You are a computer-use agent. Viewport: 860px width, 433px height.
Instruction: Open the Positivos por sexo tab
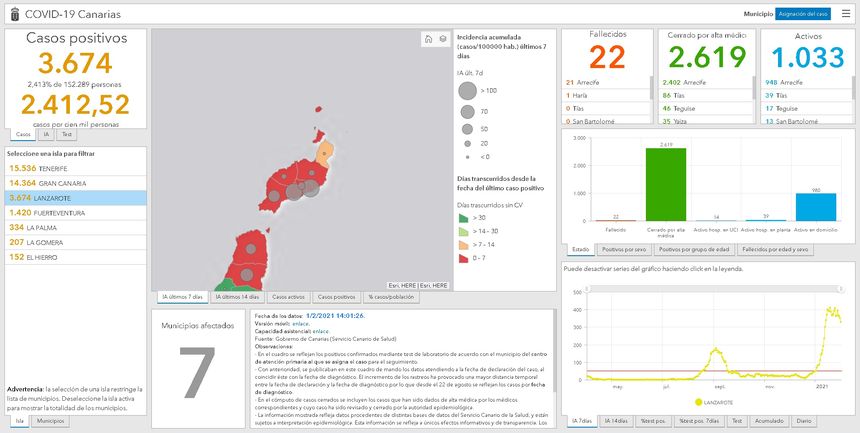[624, 249]
